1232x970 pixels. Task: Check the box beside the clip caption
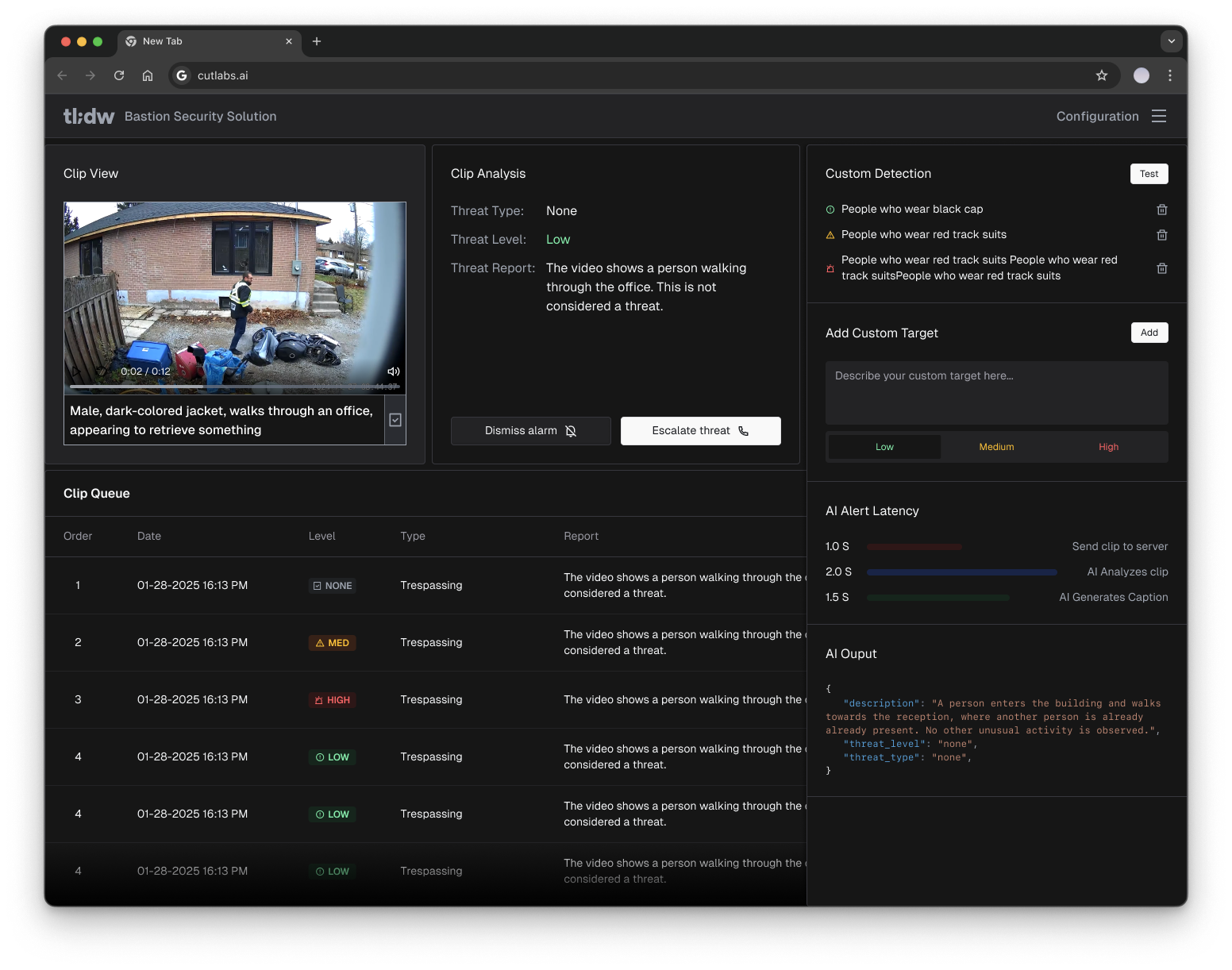395,420
